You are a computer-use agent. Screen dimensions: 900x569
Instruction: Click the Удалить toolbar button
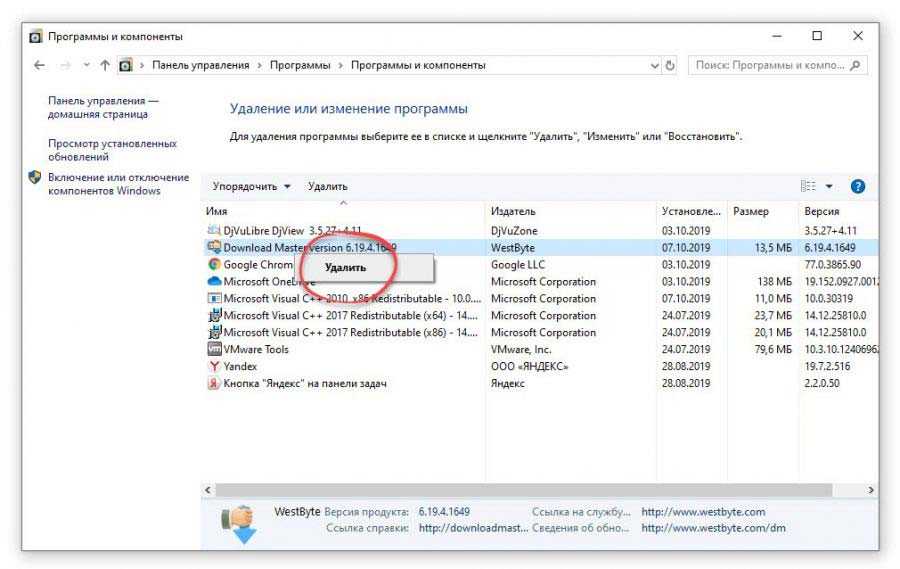point(327,186)
